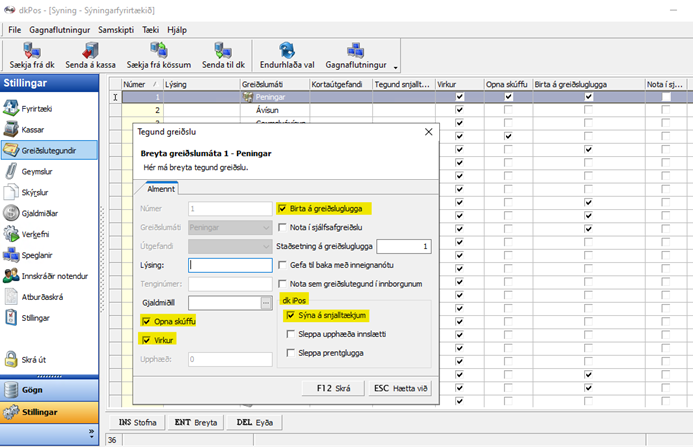Toggle the Opna skúffu checkbox
Image resolution: width=693 pixels, height=447 pixels.
pos(146,320)
